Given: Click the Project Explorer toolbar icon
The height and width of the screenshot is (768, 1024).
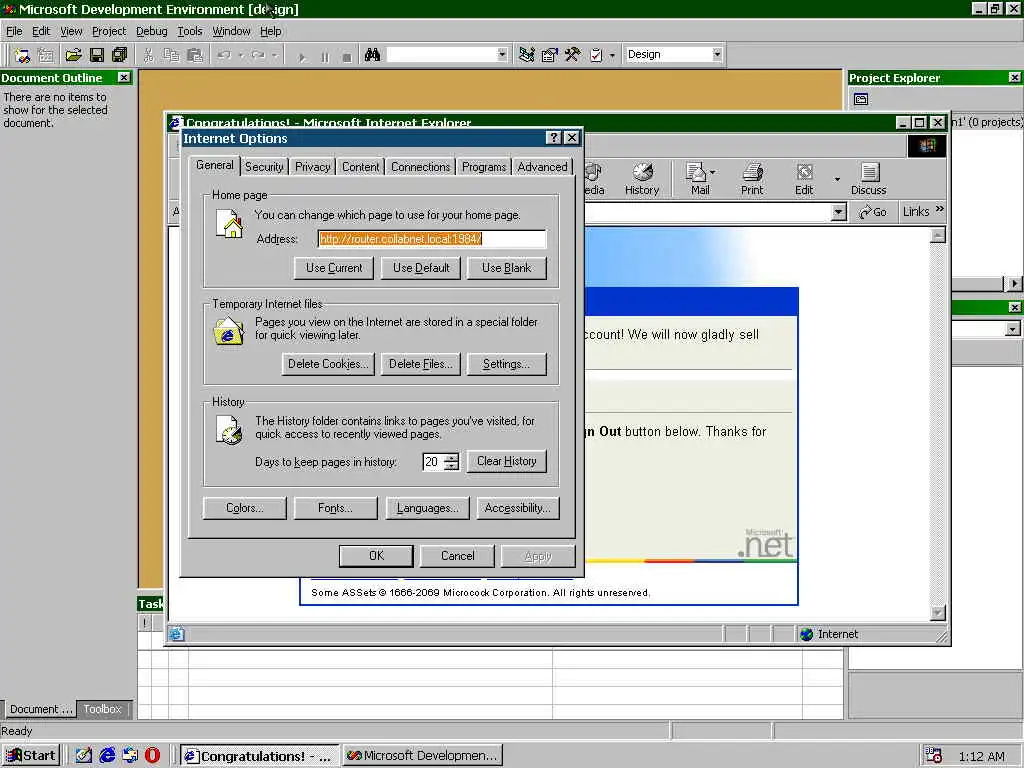Looking at the screenshot, I should tap(527, 55).
